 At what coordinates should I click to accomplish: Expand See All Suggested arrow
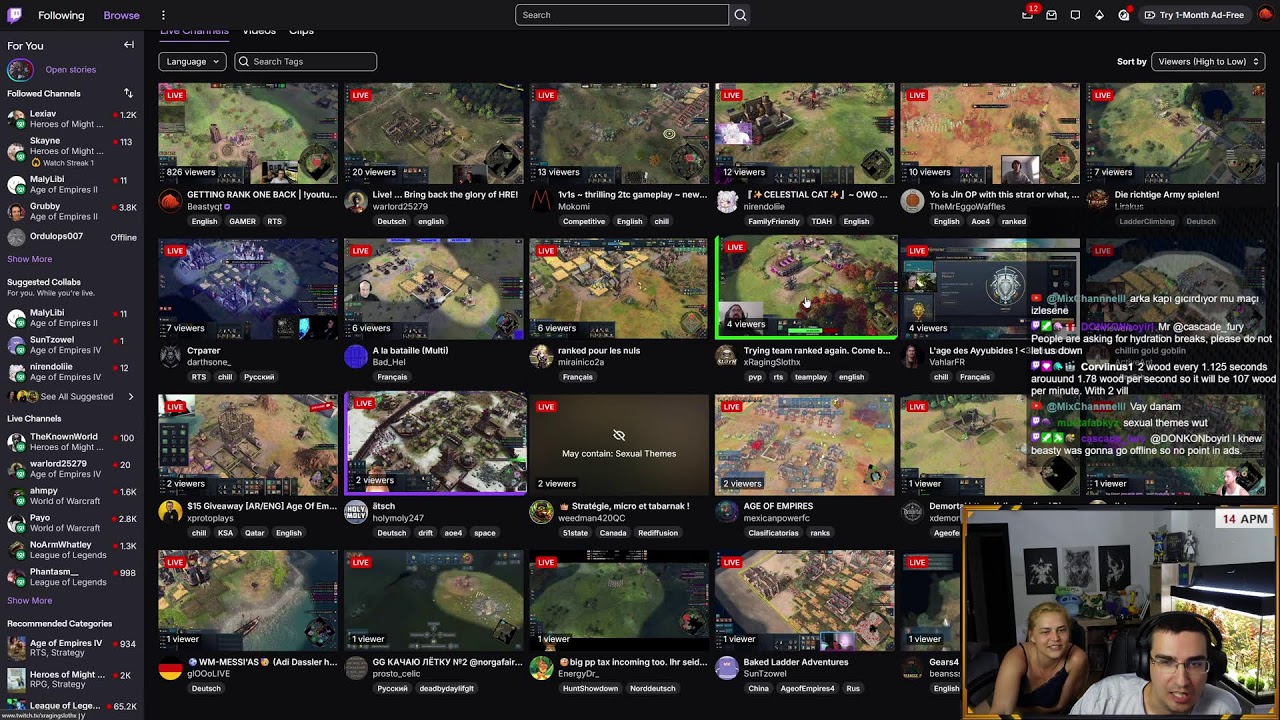[130, 397]
